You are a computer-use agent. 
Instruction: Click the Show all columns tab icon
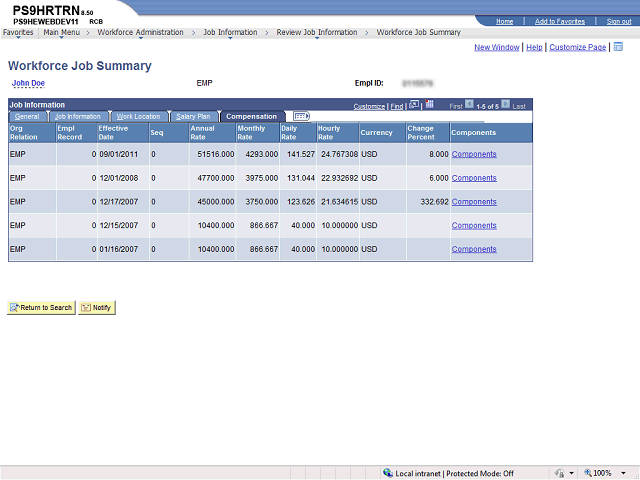point(301,116)
